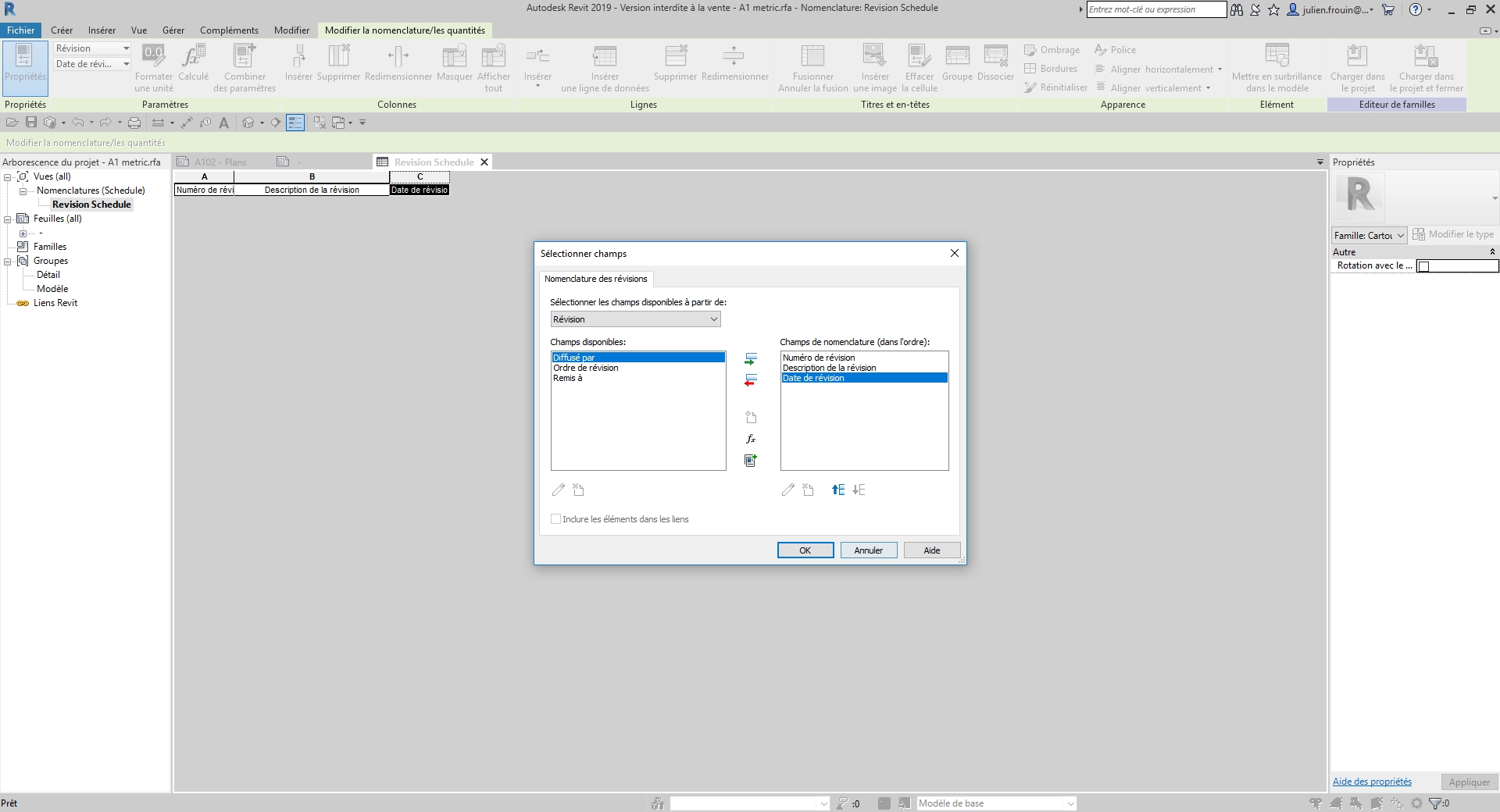This screenshot has height=812, width=1500.
Task: Move Date de révision field up
Action: (838, 490)
